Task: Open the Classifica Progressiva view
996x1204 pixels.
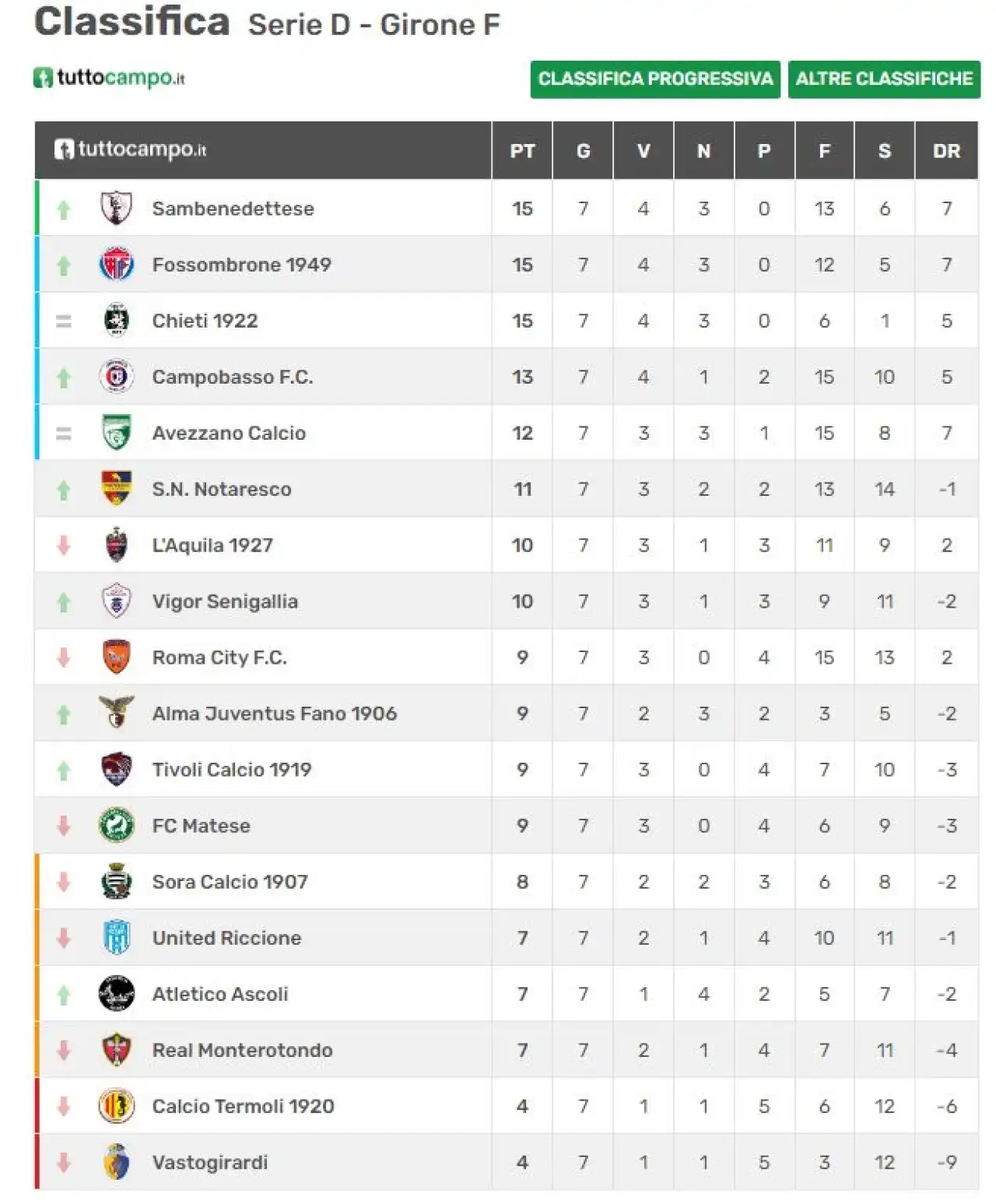Action: 655,79
